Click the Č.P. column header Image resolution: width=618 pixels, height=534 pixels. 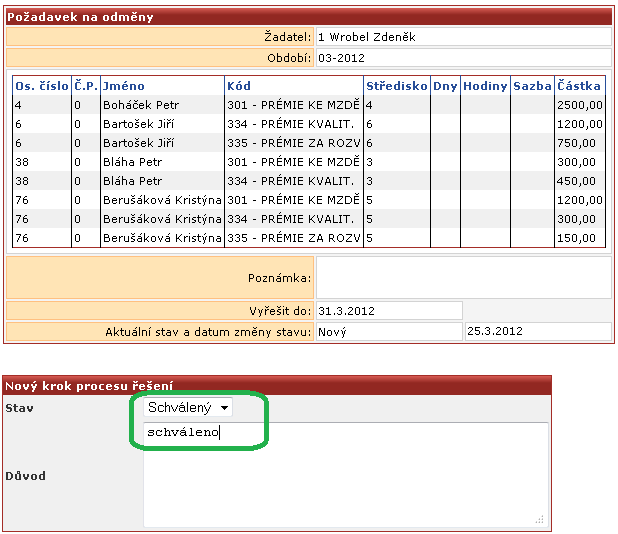click(86, 86)
